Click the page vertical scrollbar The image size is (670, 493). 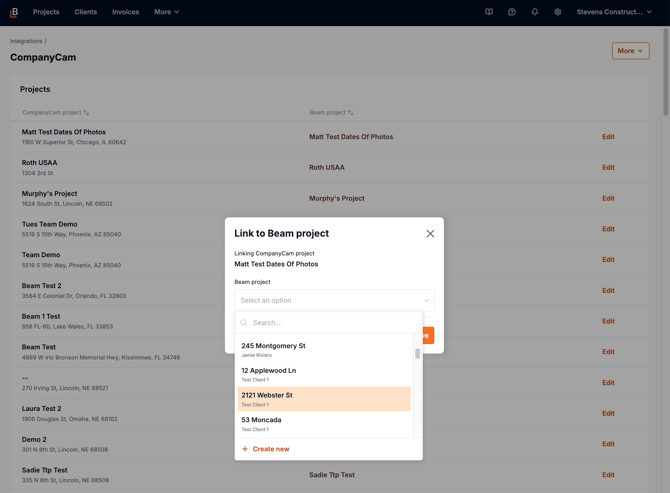[x=666, y=72]
